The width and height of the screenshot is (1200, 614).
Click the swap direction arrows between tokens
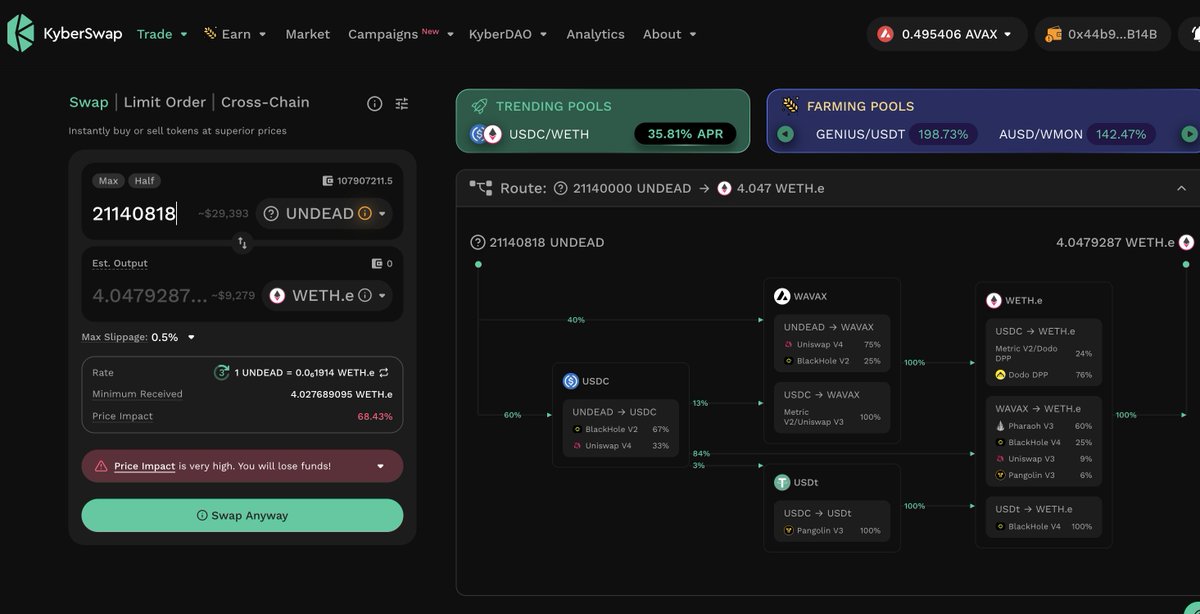pyautogui.click(x=242, y=243)
